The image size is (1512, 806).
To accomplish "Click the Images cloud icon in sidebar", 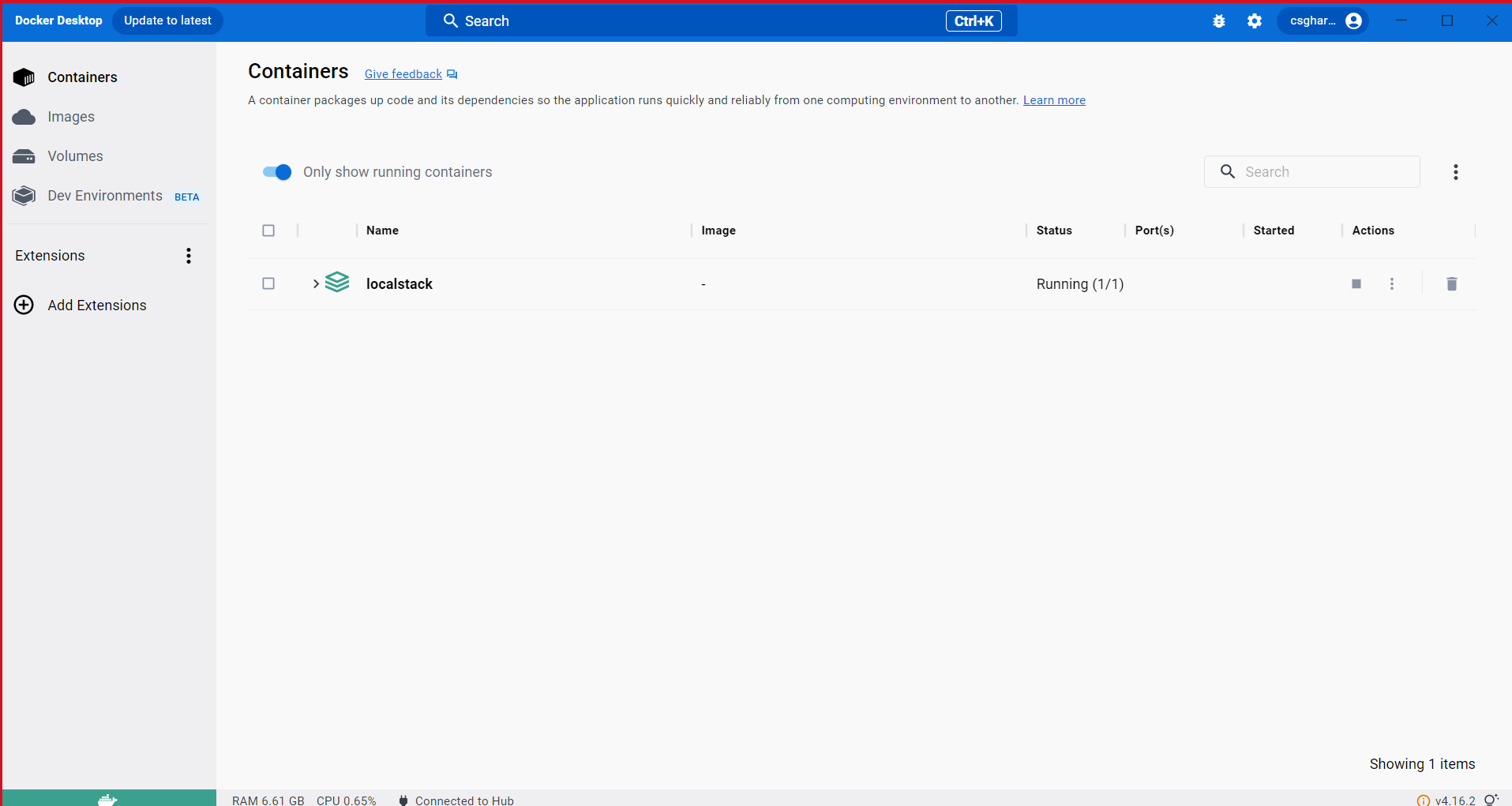I will click(24, 117).
